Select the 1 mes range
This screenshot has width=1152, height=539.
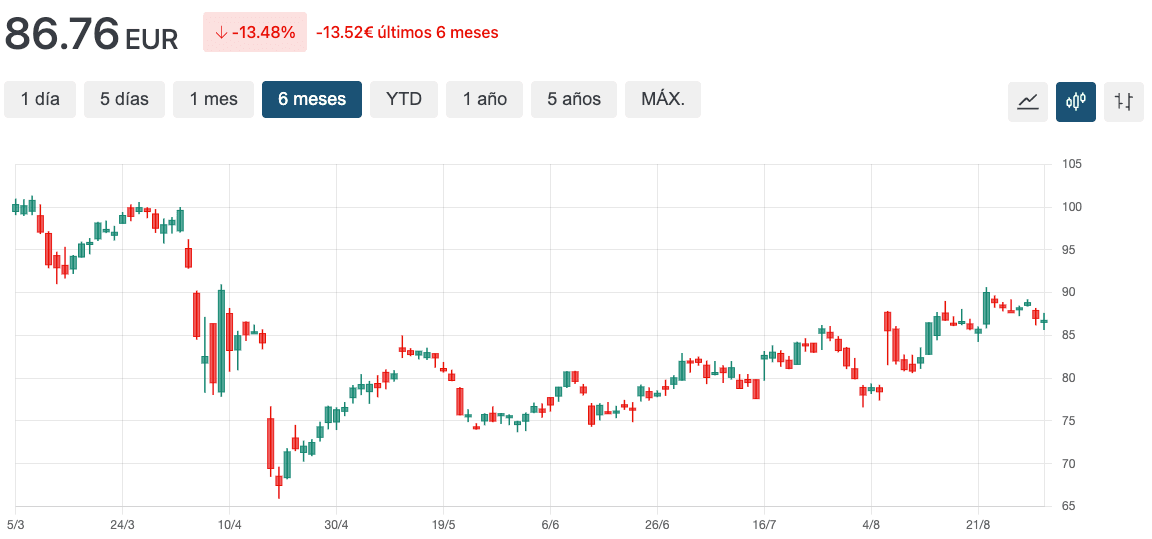(x=213, y=99)
